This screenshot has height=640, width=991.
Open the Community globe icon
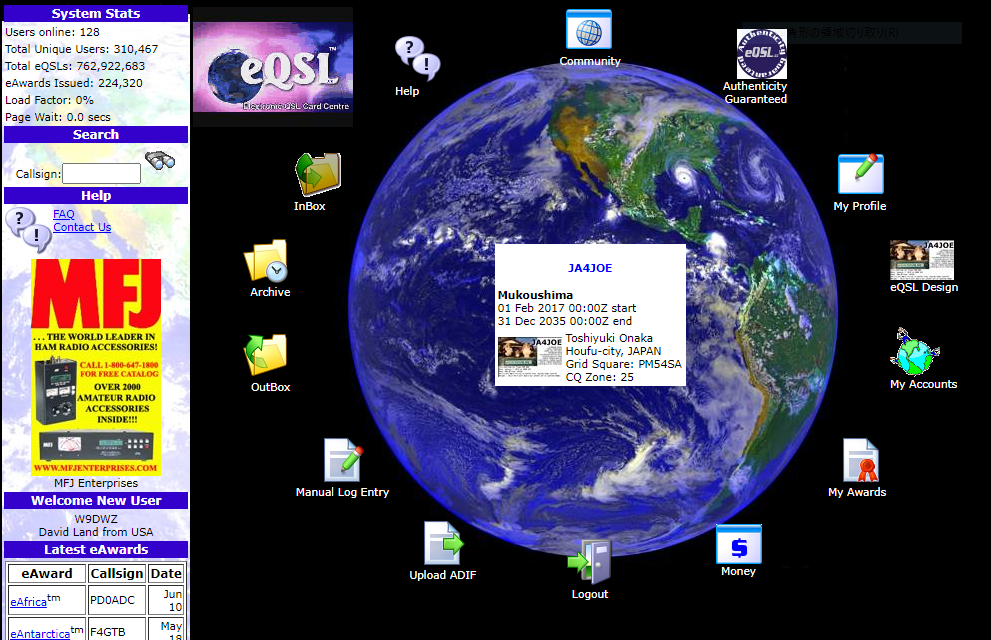(x=588, y=29)
